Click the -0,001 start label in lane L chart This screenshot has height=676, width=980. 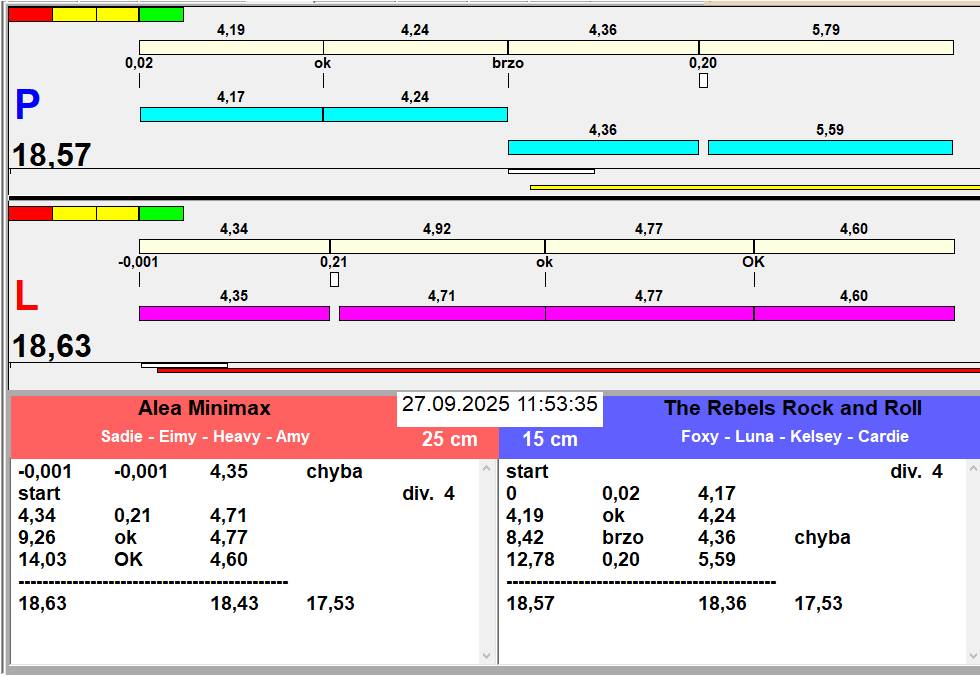138,262
